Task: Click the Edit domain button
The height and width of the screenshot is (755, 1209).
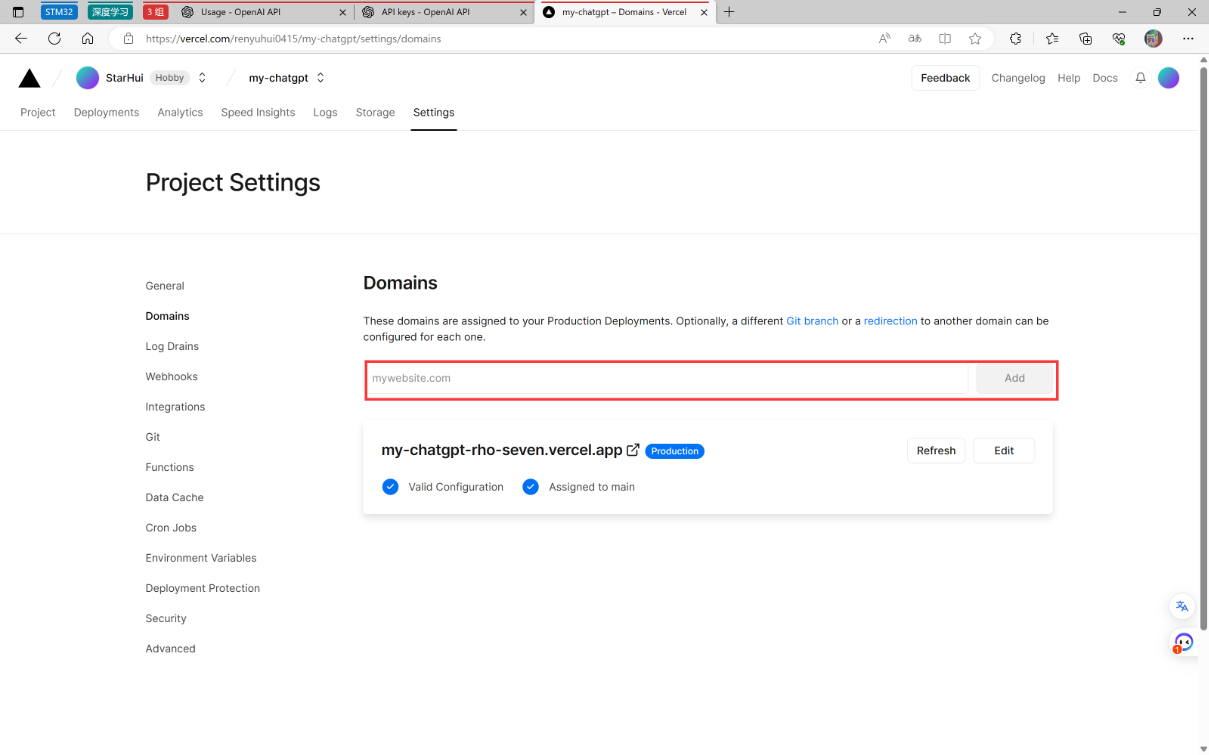Action: [1004, 451]
